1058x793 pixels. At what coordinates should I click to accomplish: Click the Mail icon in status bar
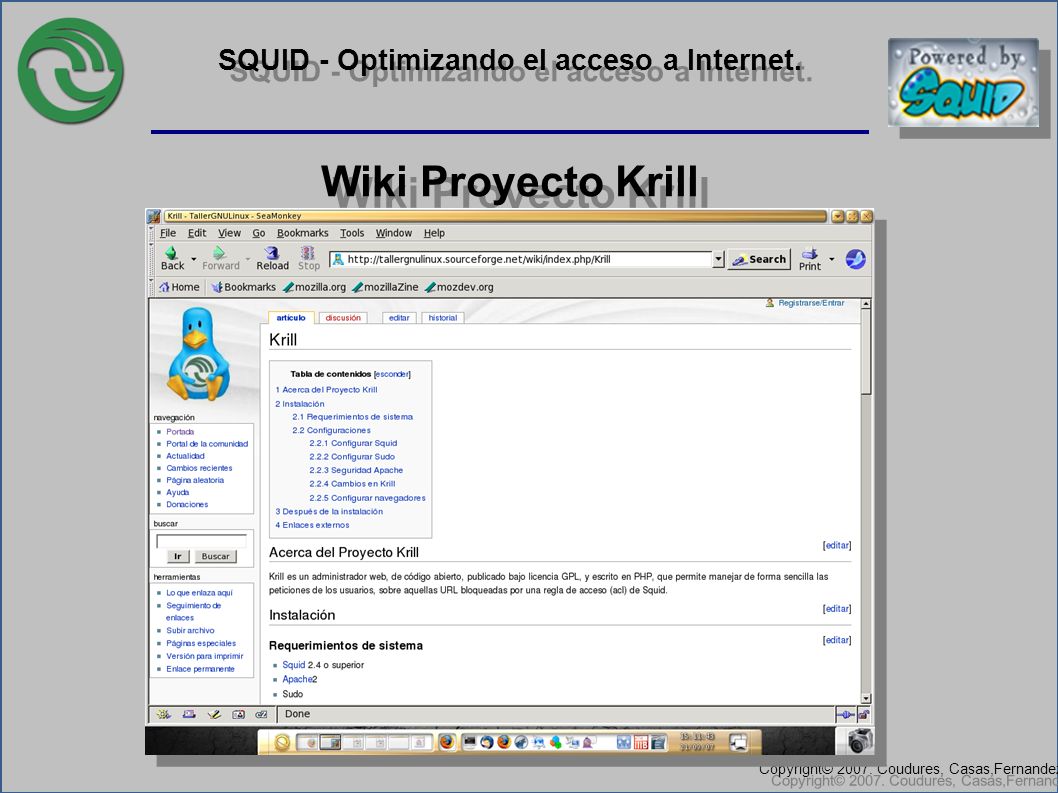[189, 714]
